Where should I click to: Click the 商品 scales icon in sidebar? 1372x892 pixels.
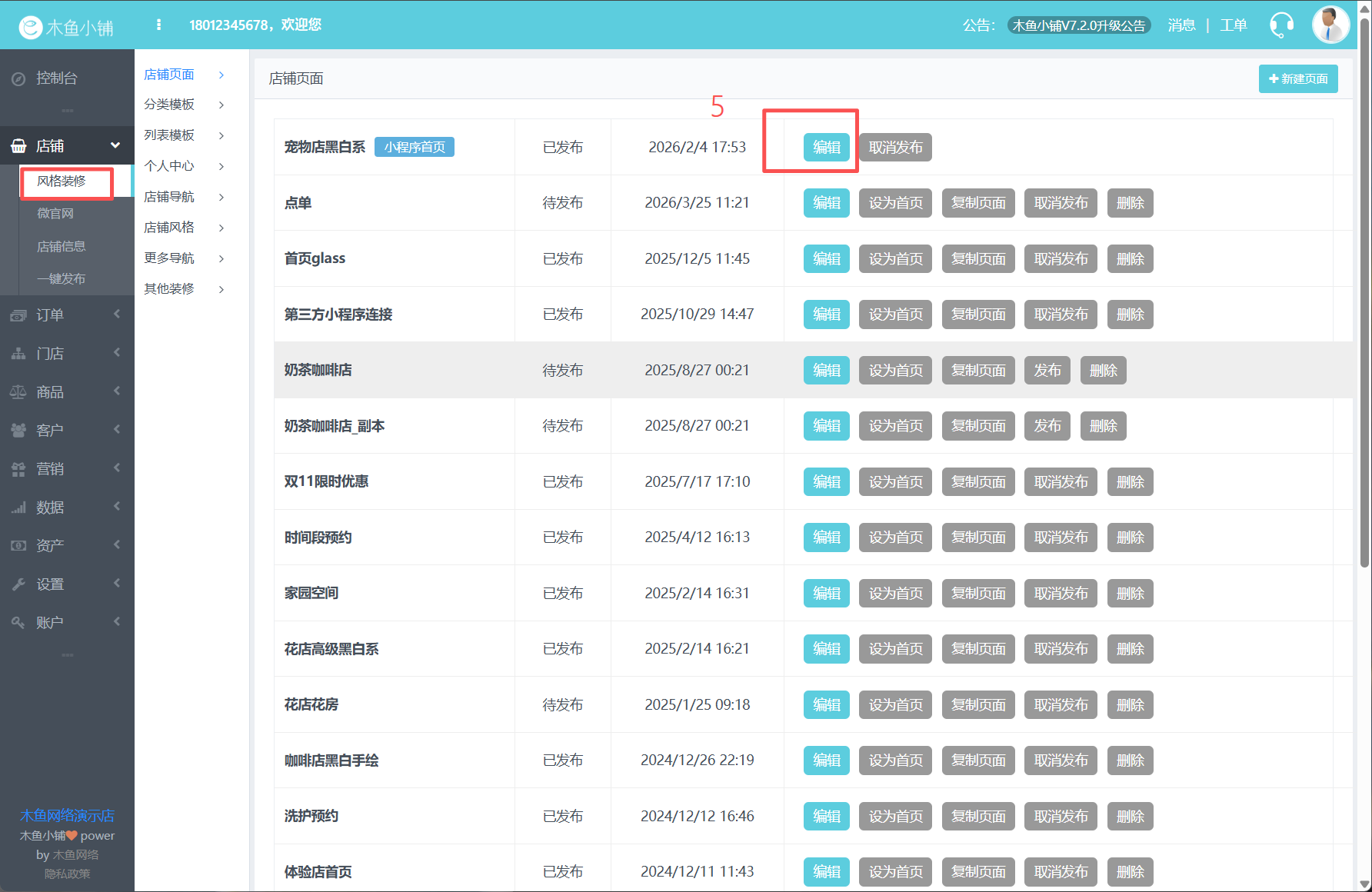[x=18, y=392]
